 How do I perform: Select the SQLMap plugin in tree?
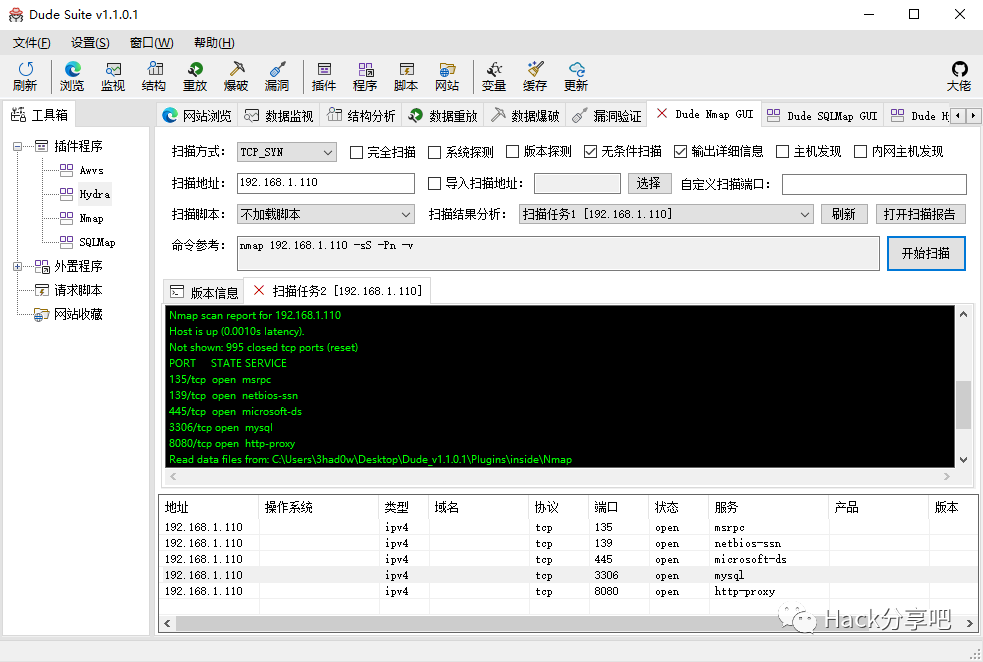97,242
